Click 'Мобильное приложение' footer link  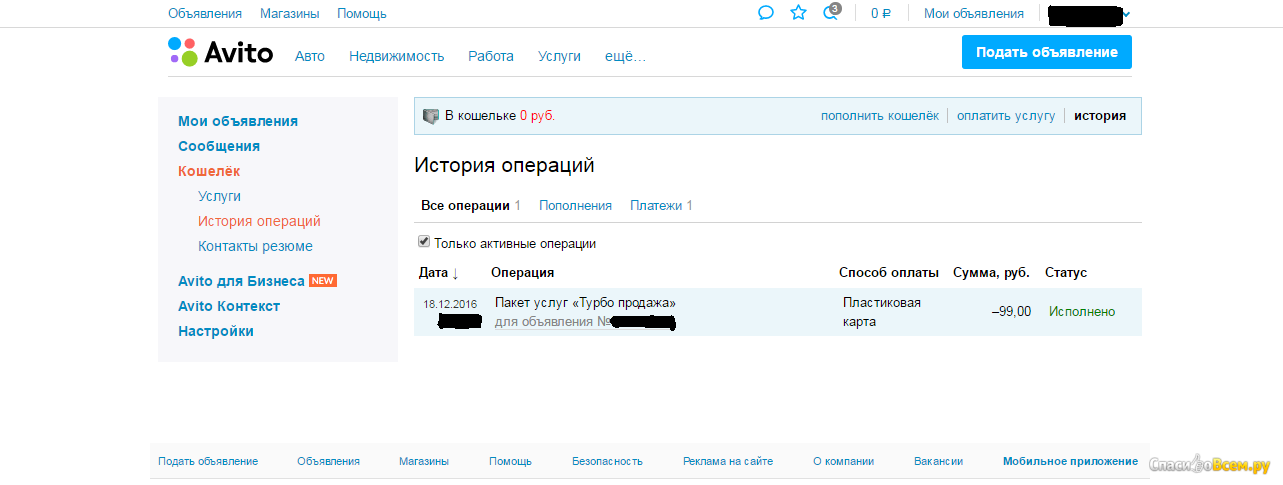[x=1070, y=461]
